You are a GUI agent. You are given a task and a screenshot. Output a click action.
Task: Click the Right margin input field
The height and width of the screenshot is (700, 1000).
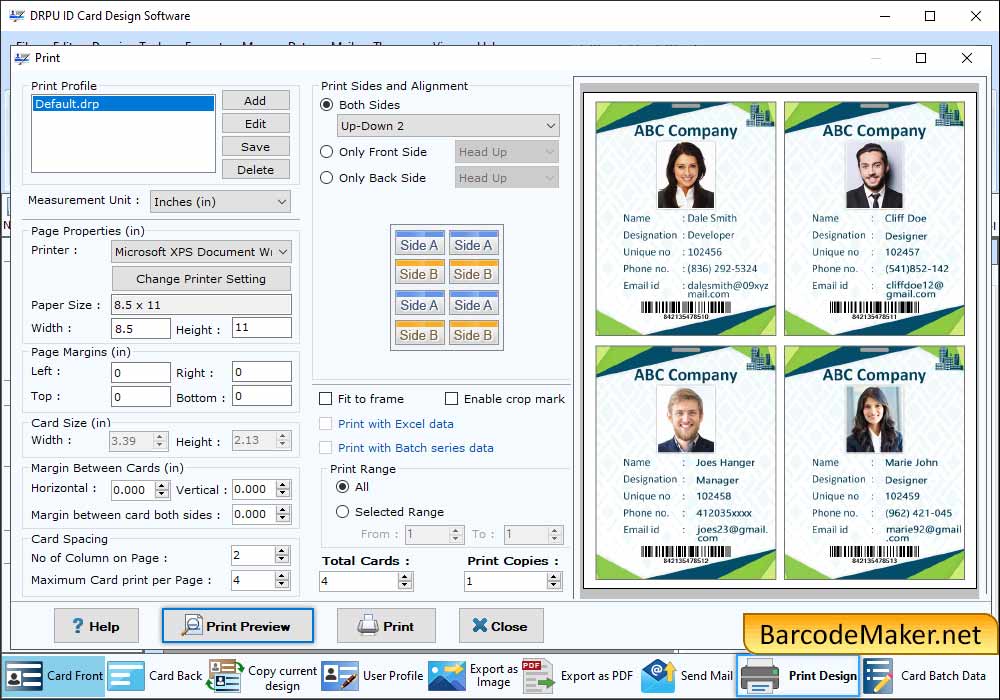[262, 372]
